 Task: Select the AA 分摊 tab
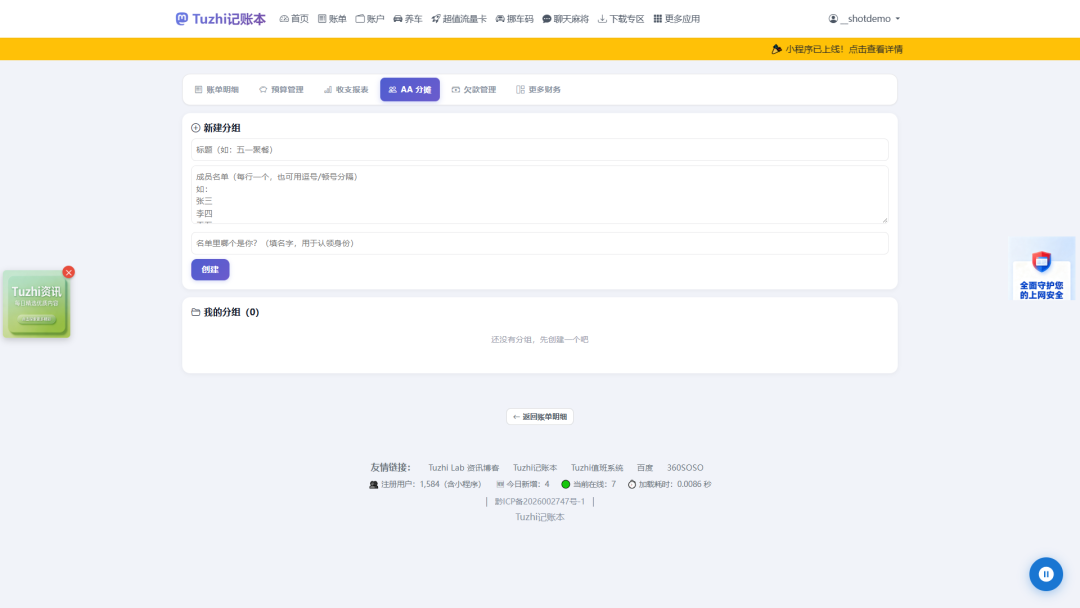point(410,90)
